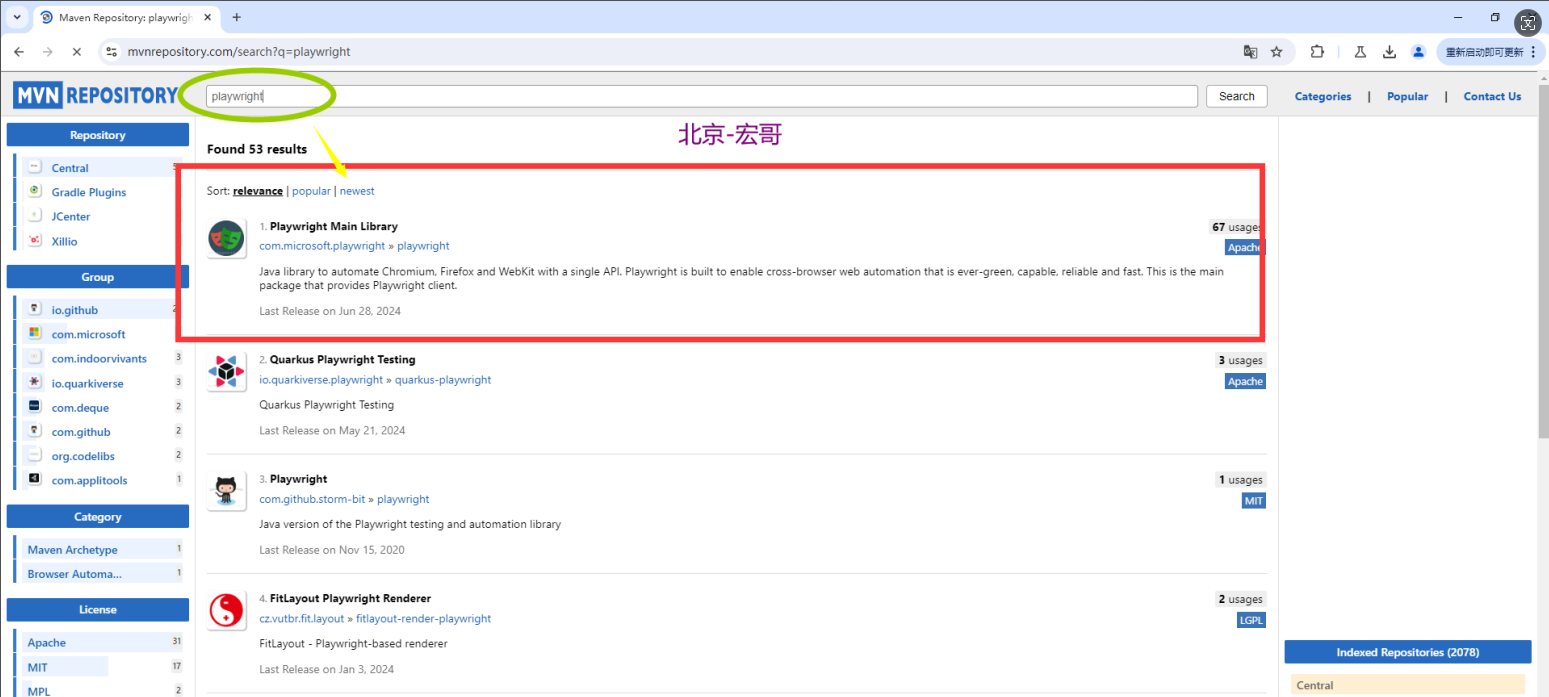Open the Categories menu link

1323,96
